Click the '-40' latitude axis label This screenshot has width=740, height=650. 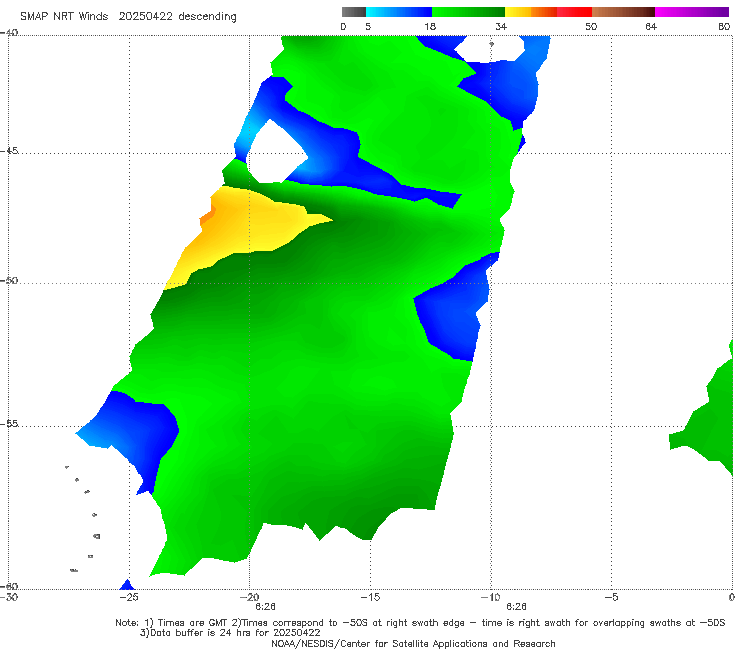click(x=9, y=33)
